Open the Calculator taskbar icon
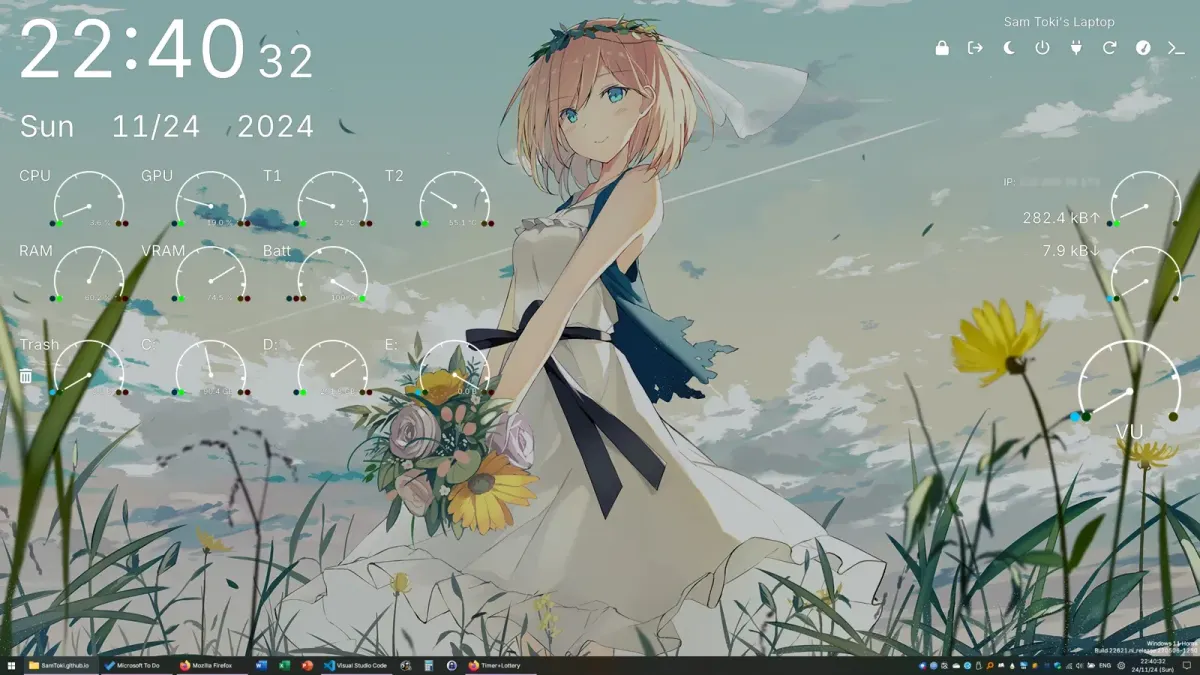The image size is (1200, 675). point(428,665)
